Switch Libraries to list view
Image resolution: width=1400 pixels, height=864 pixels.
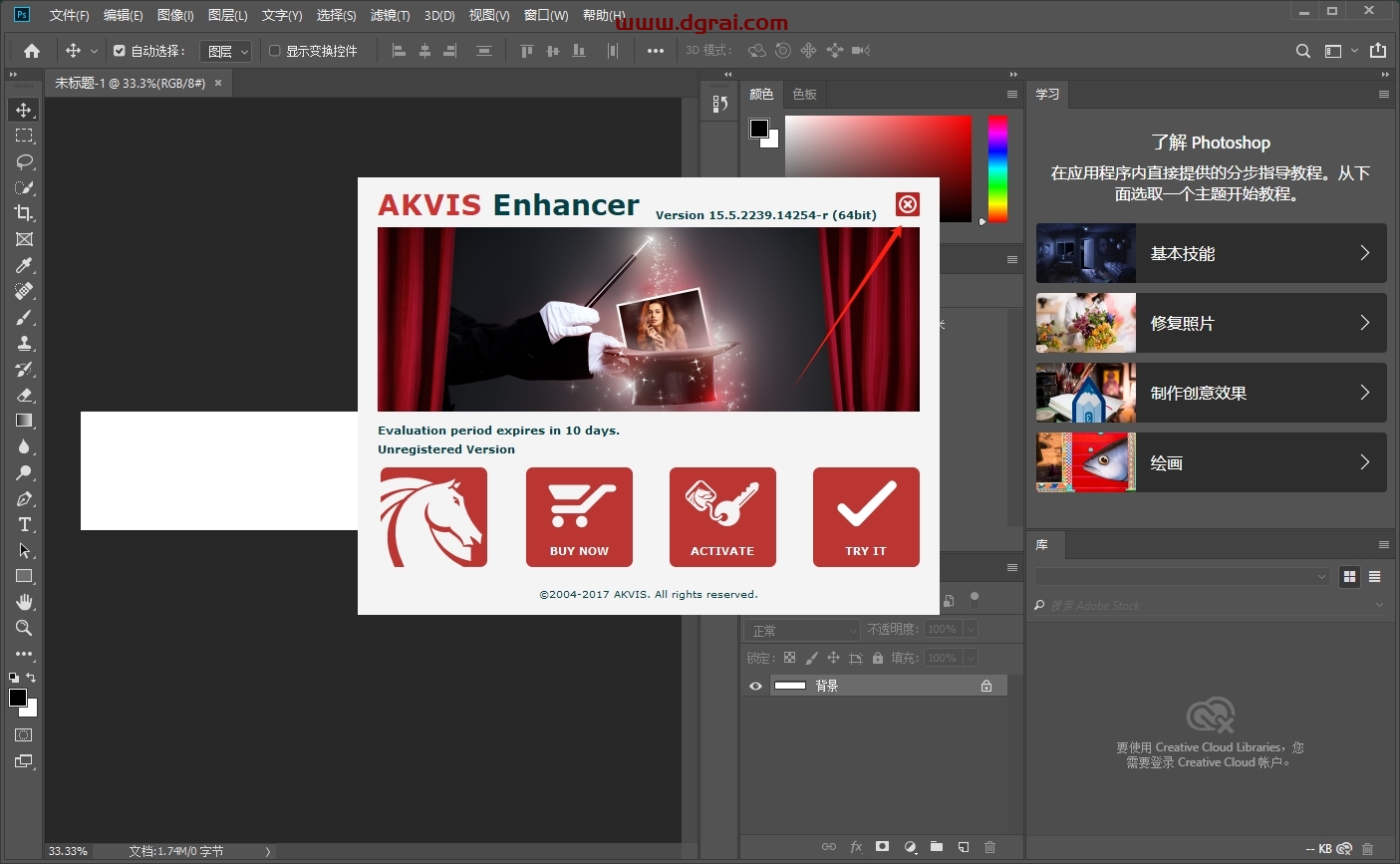1375,576
